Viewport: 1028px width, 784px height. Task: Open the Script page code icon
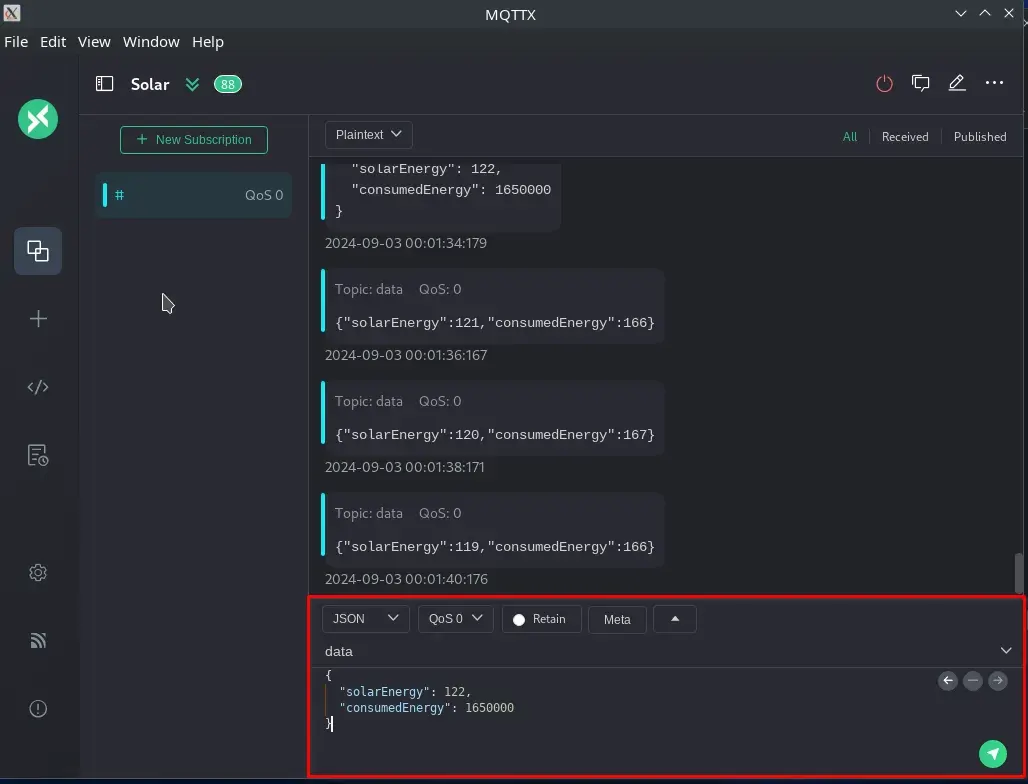point(38,387)
